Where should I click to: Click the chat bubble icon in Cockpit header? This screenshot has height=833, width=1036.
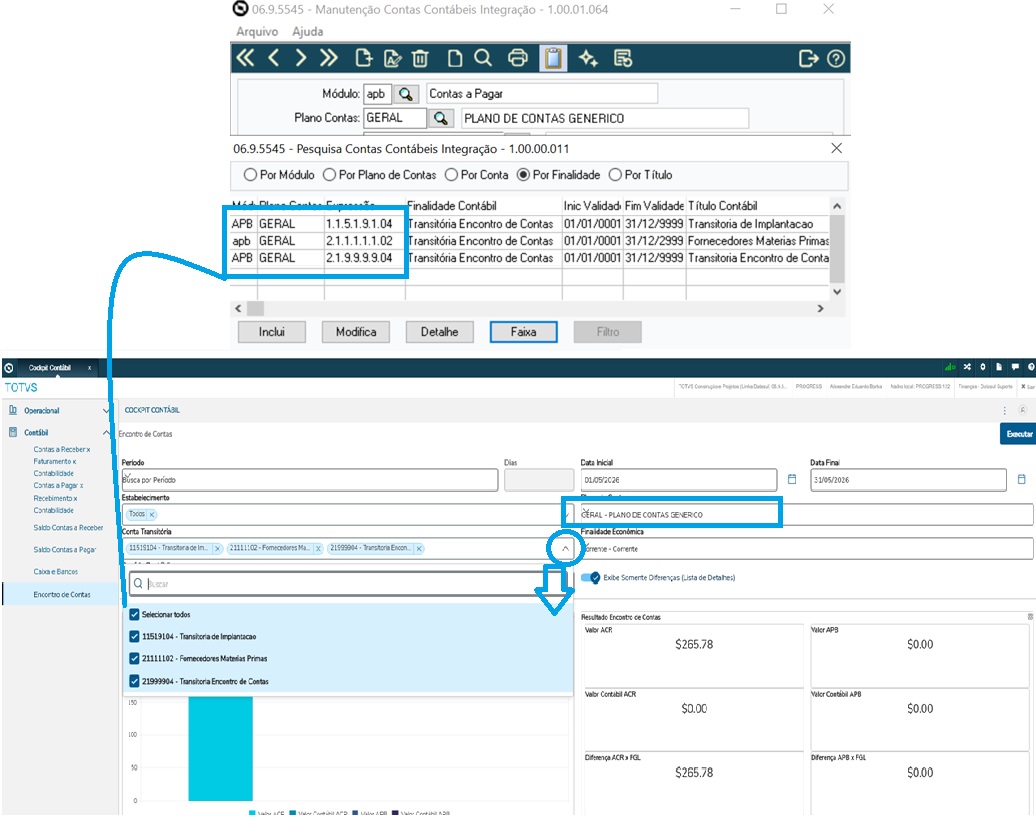pos(1015,367)
